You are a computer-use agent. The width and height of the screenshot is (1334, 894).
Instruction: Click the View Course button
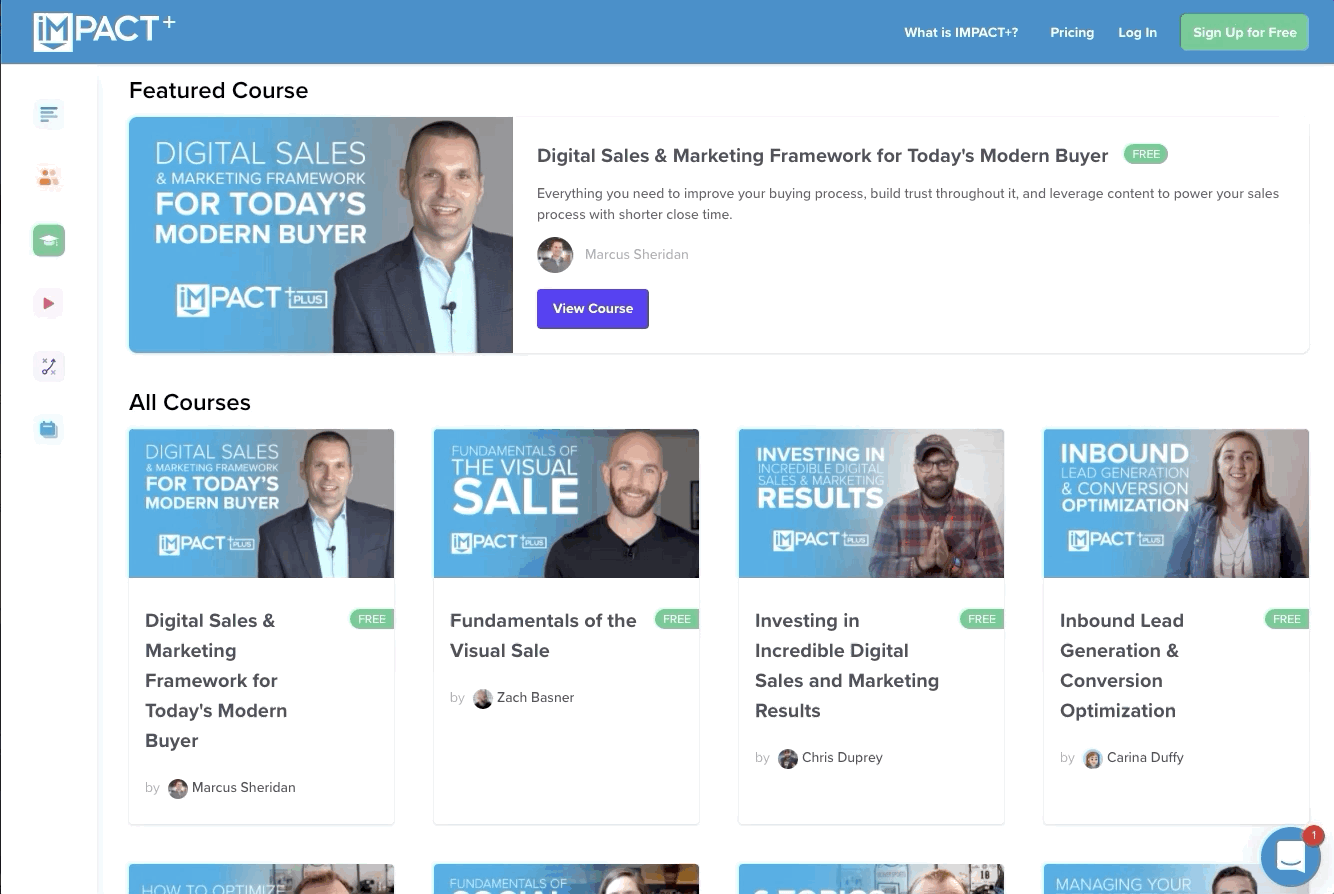[592, 309]
